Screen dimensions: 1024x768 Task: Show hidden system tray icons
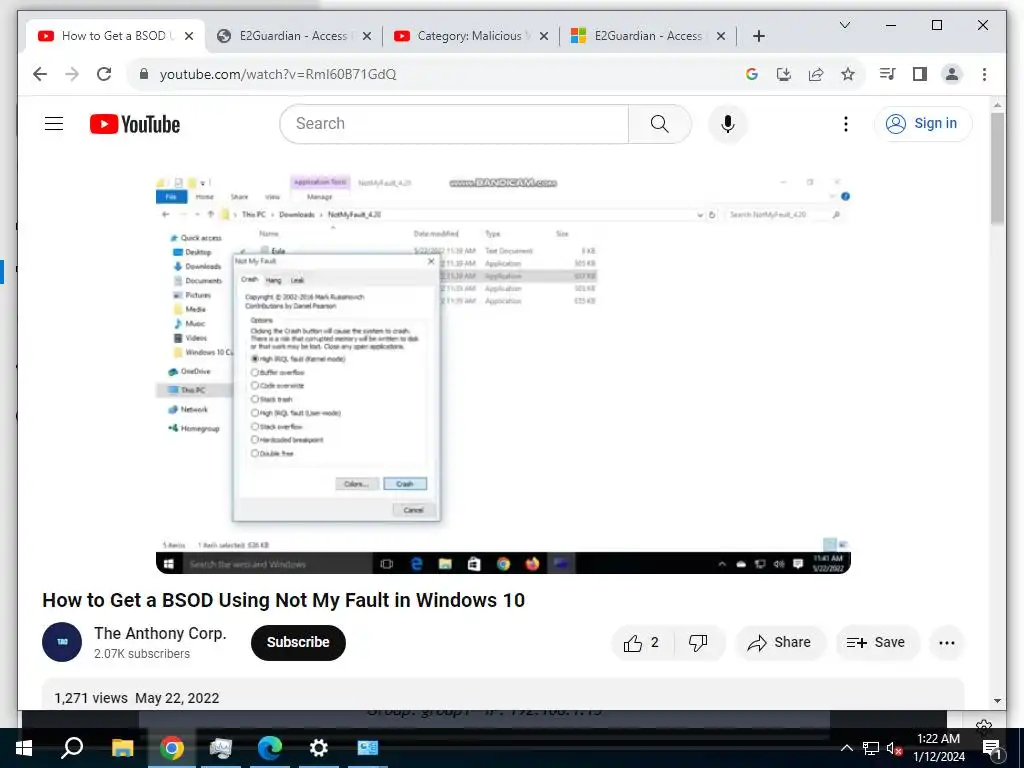point(846,748)
